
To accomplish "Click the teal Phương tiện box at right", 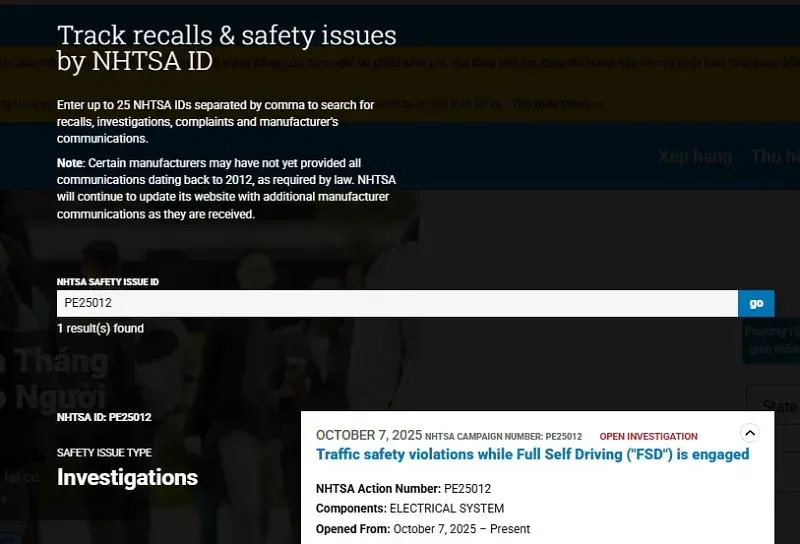I will (772, 340).
